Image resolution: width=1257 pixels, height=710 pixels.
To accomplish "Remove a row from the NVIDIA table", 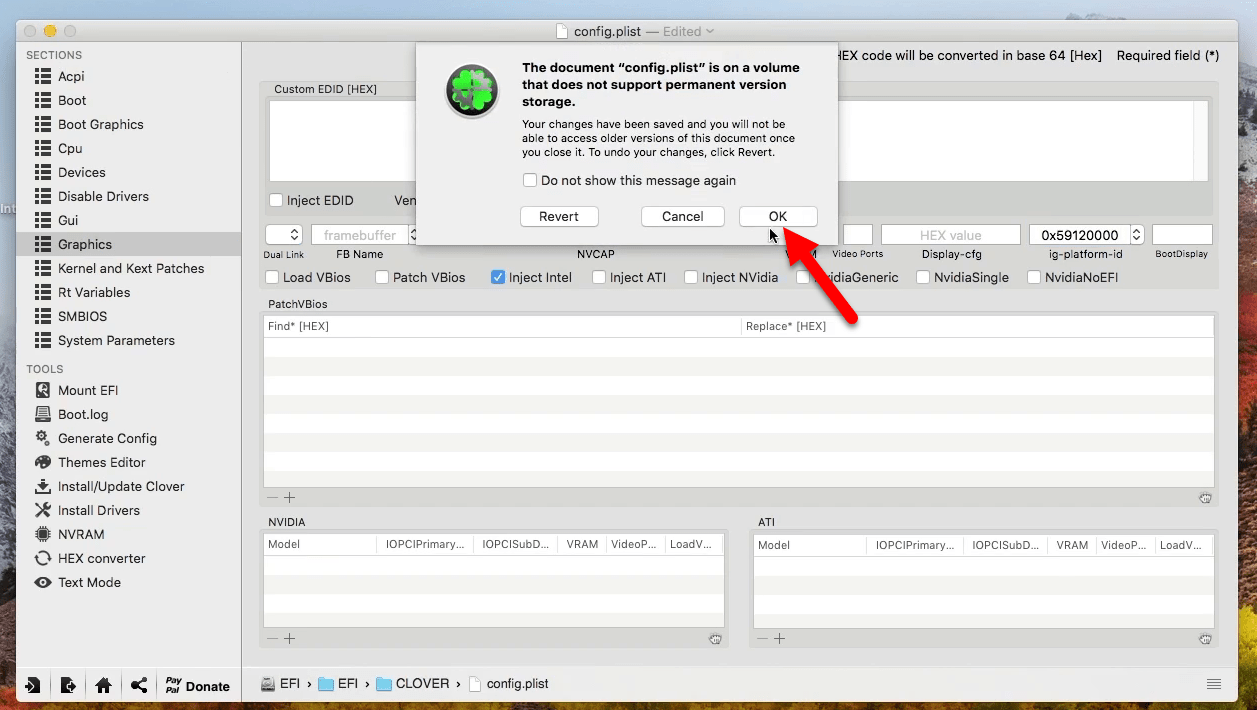I will click(272, 639).
